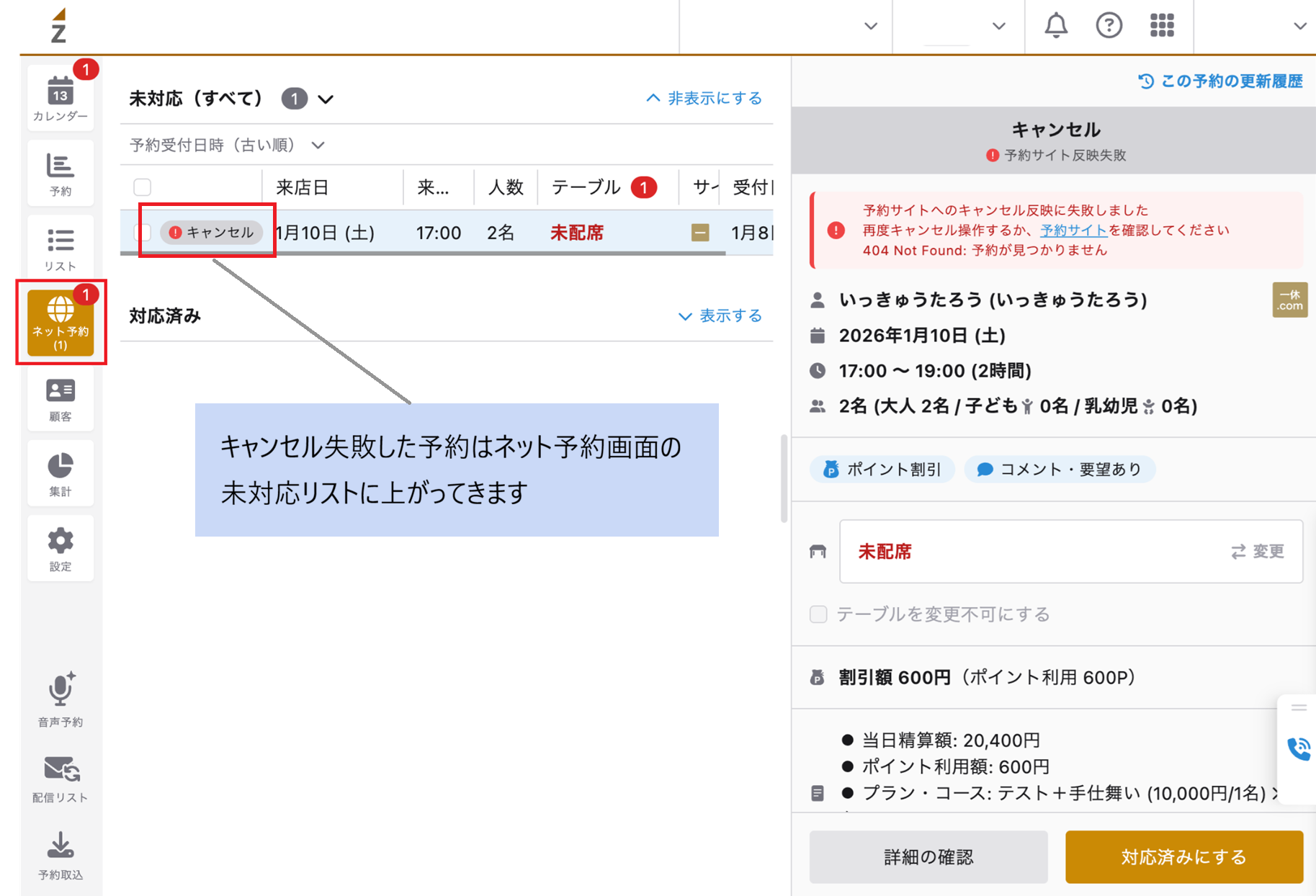This screenshot has width=1316, height=896.
Task: Tick the select-all checkbox in the table header
Action: pos(143,187)
